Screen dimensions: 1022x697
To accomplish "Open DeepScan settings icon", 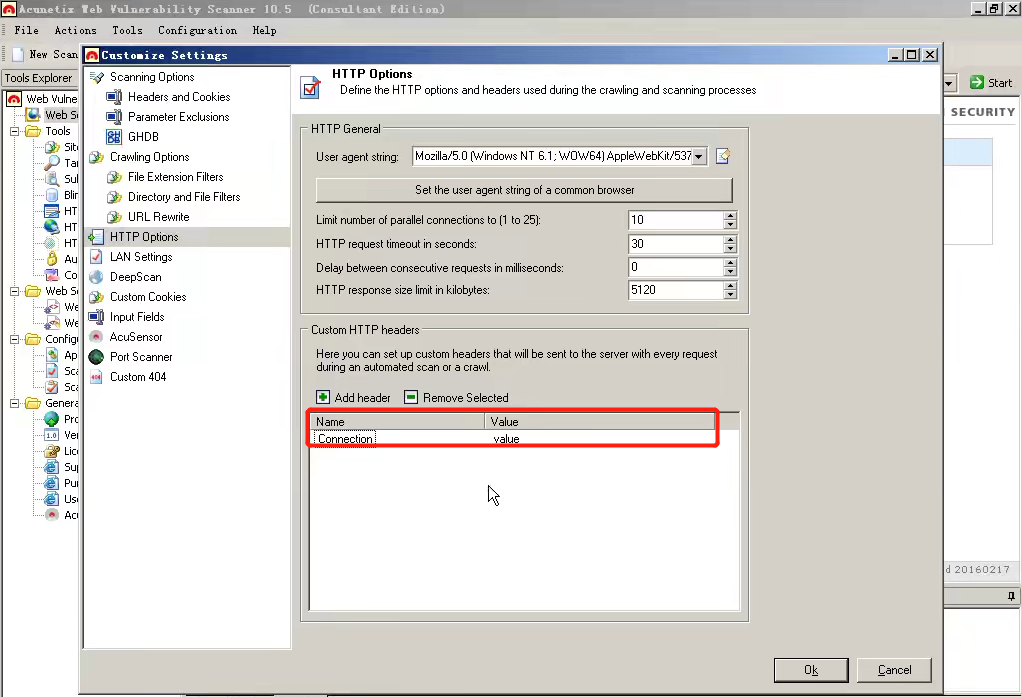I will 96,277.
